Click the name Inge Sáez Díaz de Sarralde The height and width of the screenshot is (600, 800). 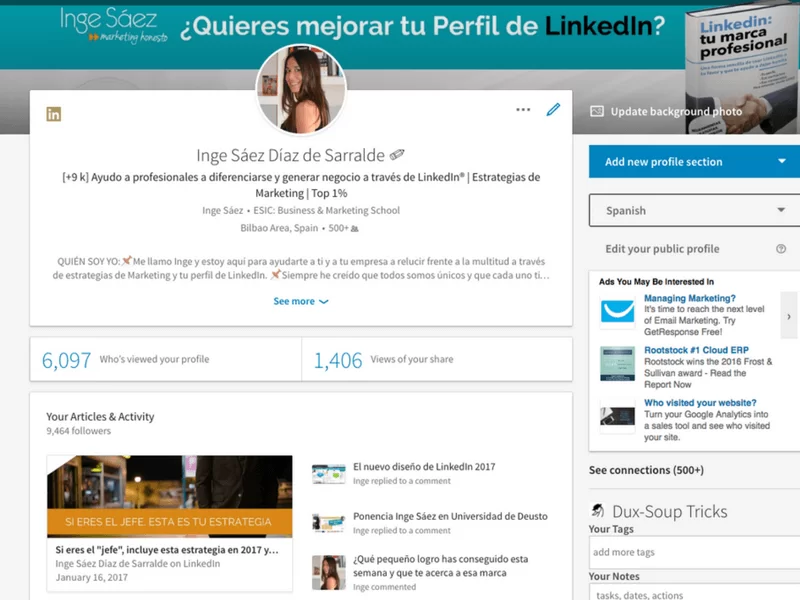[x=290, y=155]
